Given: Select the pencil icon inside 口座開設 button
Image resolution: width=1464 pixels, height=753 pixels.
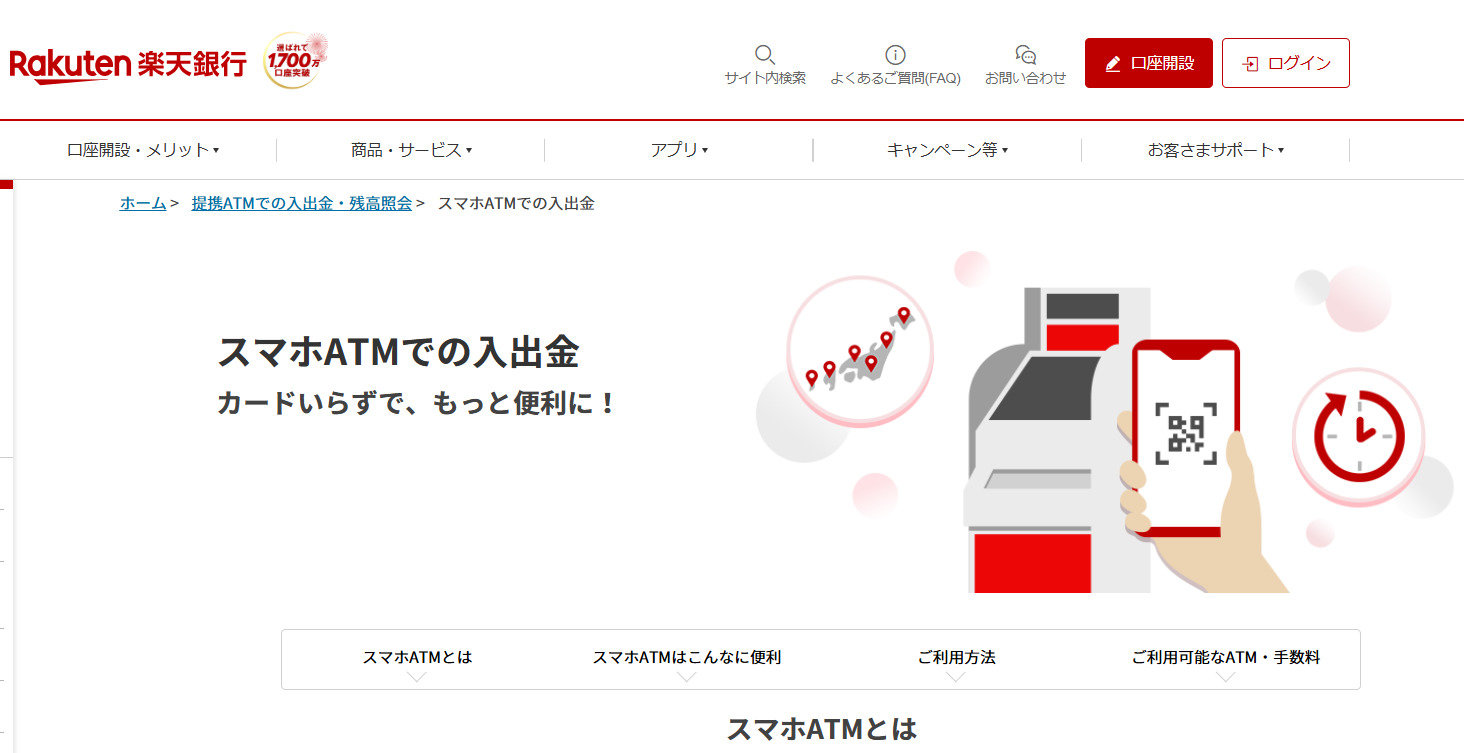Looking at the screenshot, I should (x=1112, y=62).
